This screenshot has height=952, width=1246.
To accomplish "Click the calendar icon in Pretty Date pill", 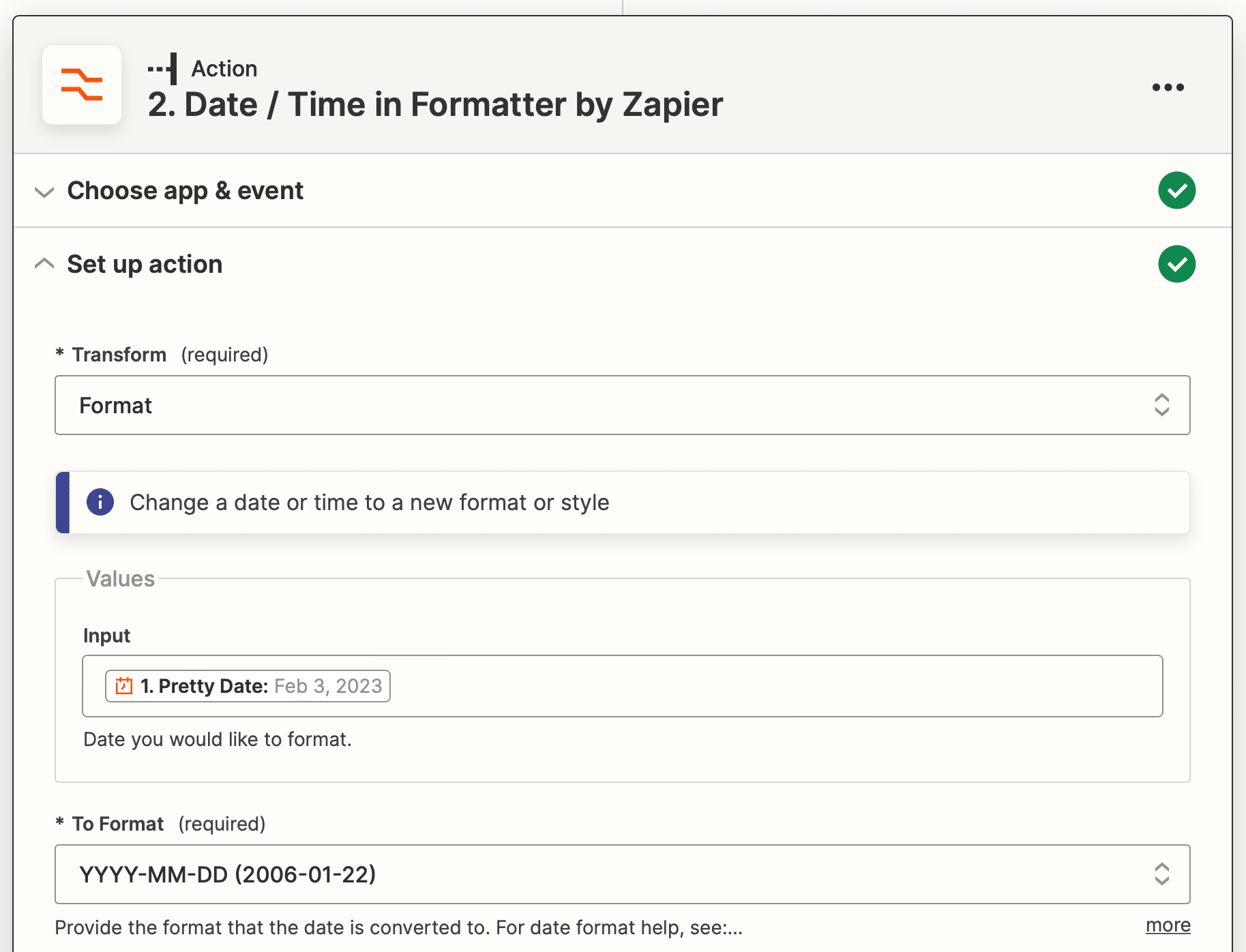I will click(124, 686).
